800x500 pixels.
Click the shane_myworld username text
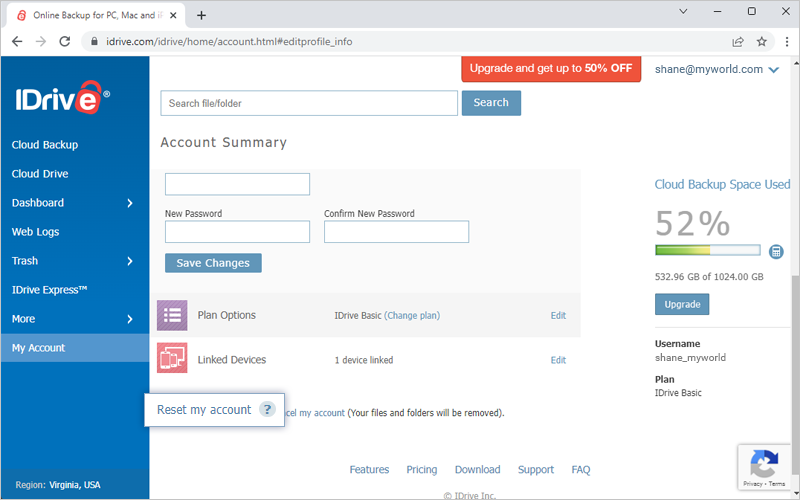[x=690, y=358]
